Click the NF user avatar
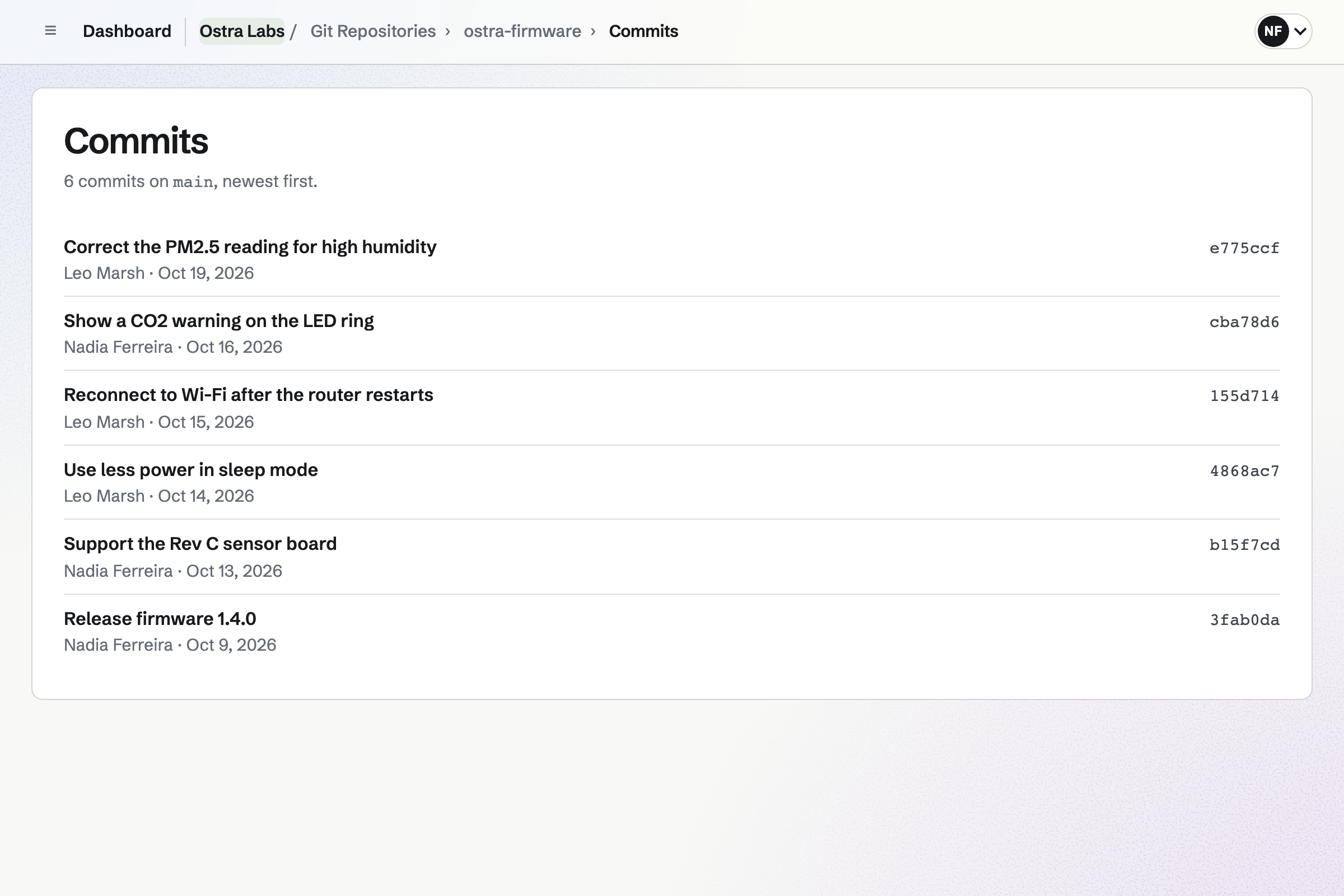The image size is (1344, 896). point(1272,31)
